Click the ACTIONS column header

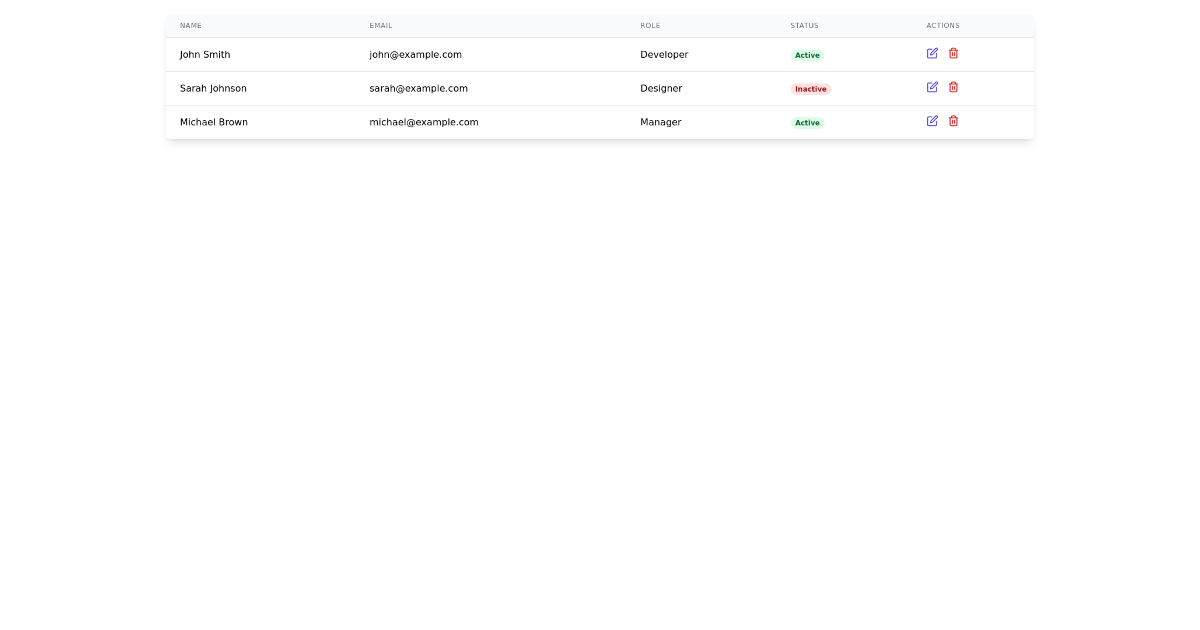(943, 25)
